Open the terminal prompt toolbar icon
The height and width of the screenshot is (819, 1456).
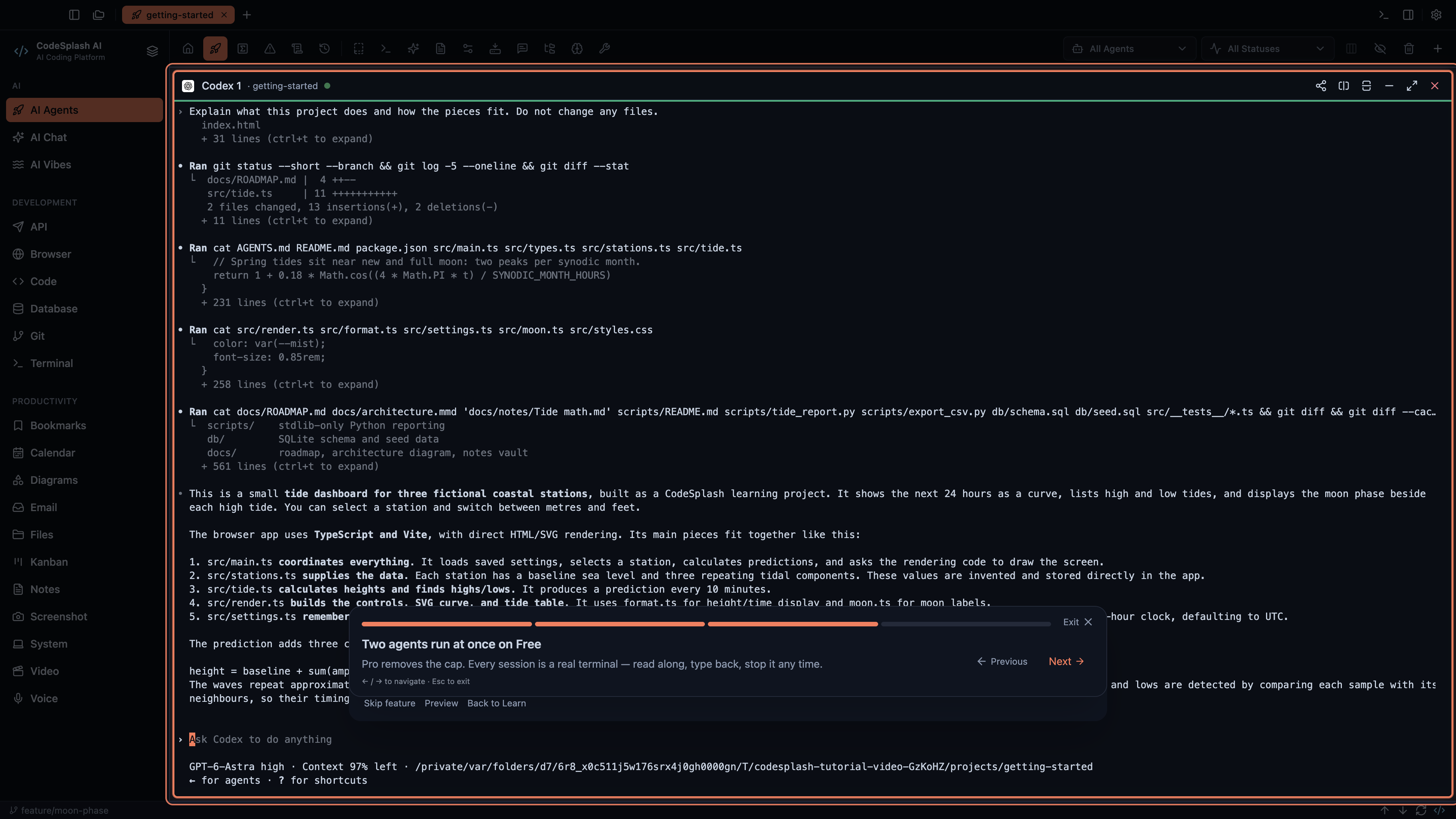pos(386,49)
